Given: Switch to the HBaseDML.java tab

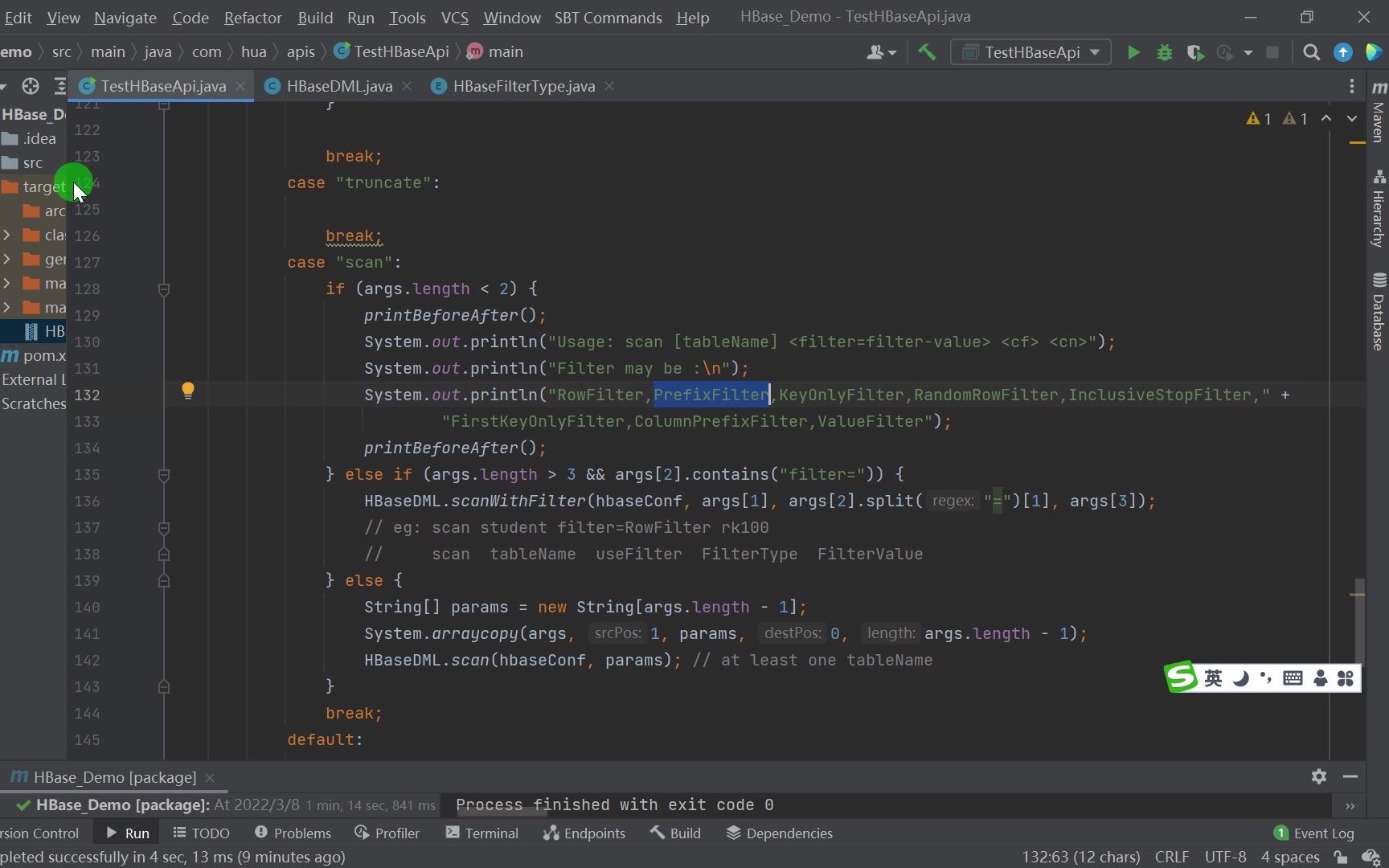Looking at the screenshot, I should tap(338, 86).
